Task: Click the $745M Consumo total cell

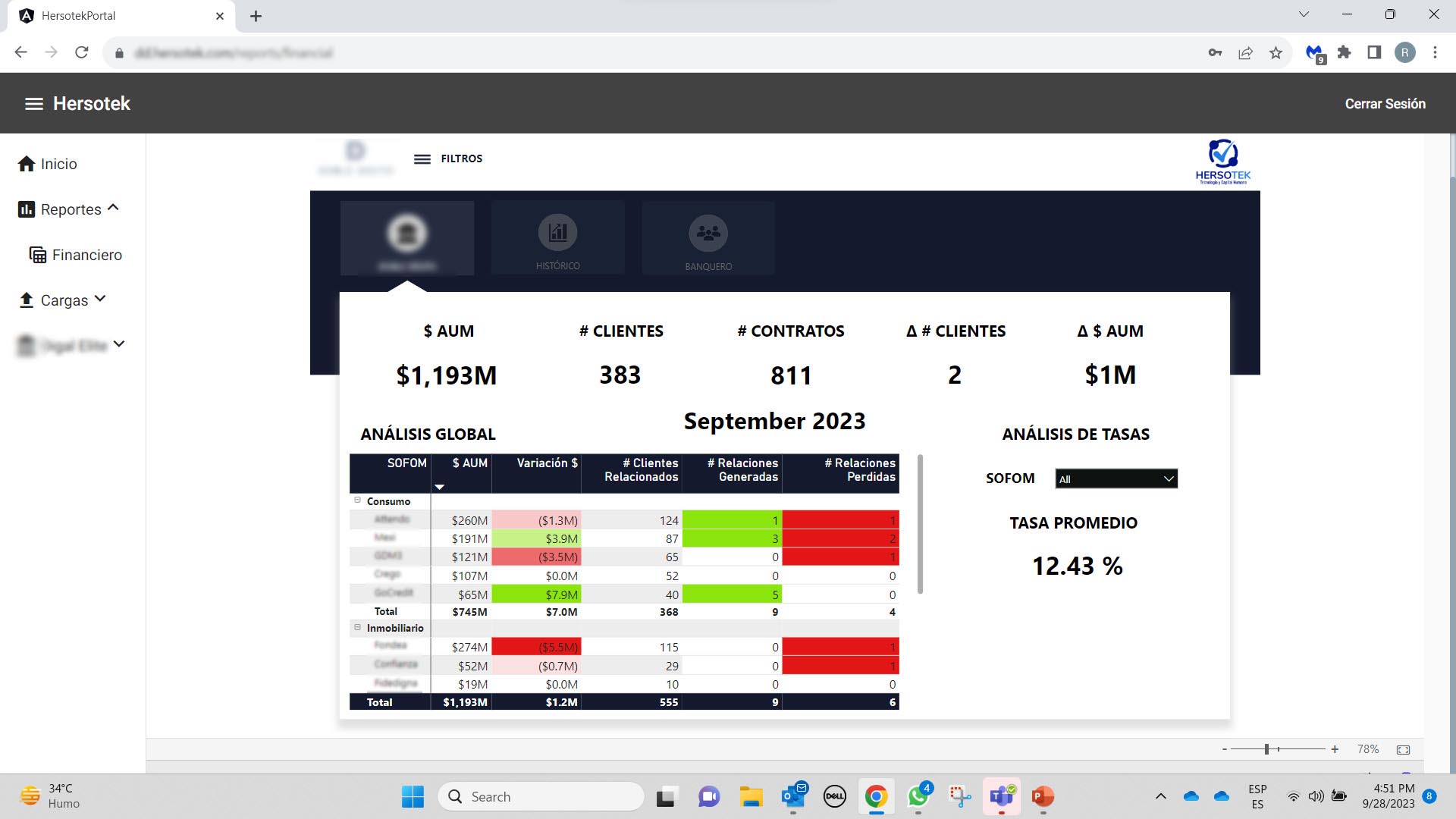Action: (461, 612)
